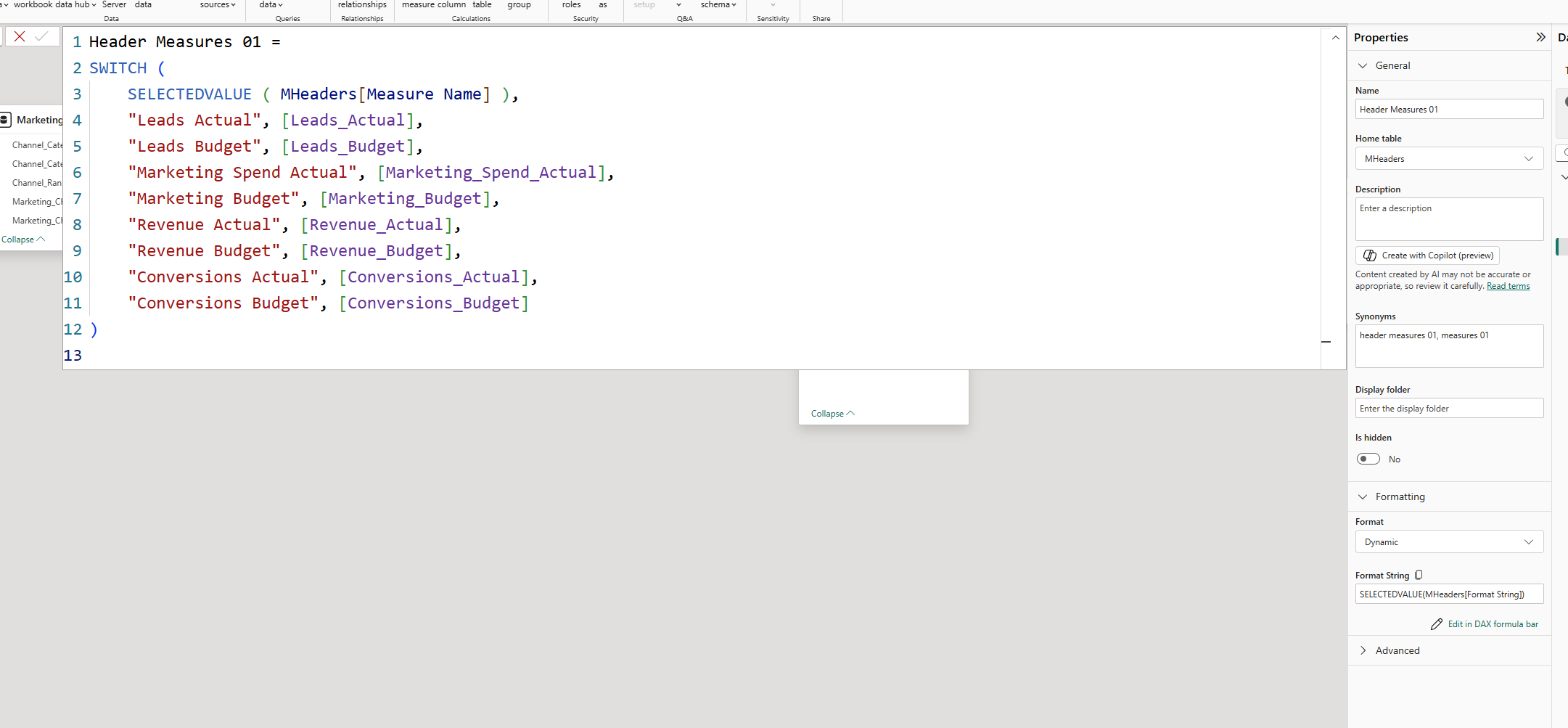Click the "Conversions Actual" string literal
The width and height of the screenshot is (1568, 728).
point(223,277)
